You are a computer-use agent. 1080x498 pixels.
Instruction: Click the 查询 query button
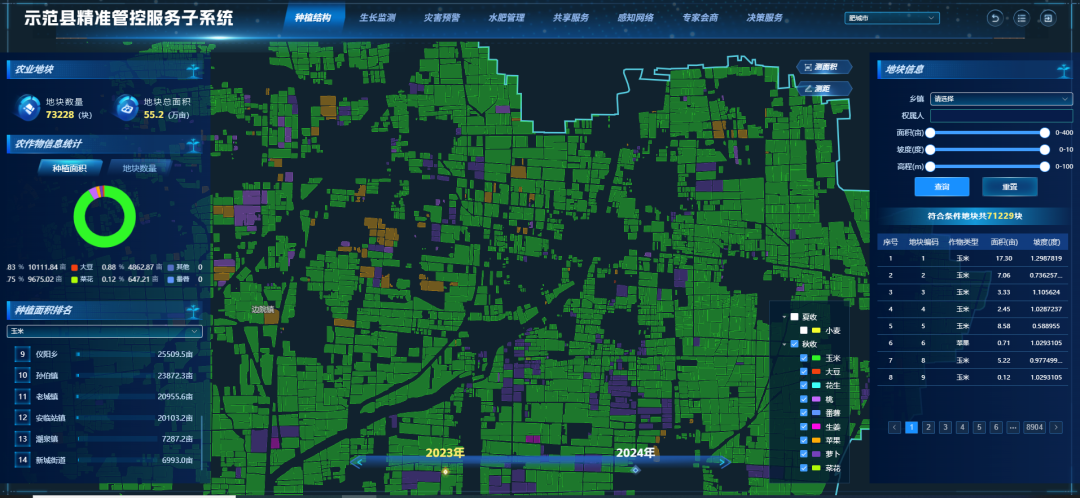tap(941, 187)
